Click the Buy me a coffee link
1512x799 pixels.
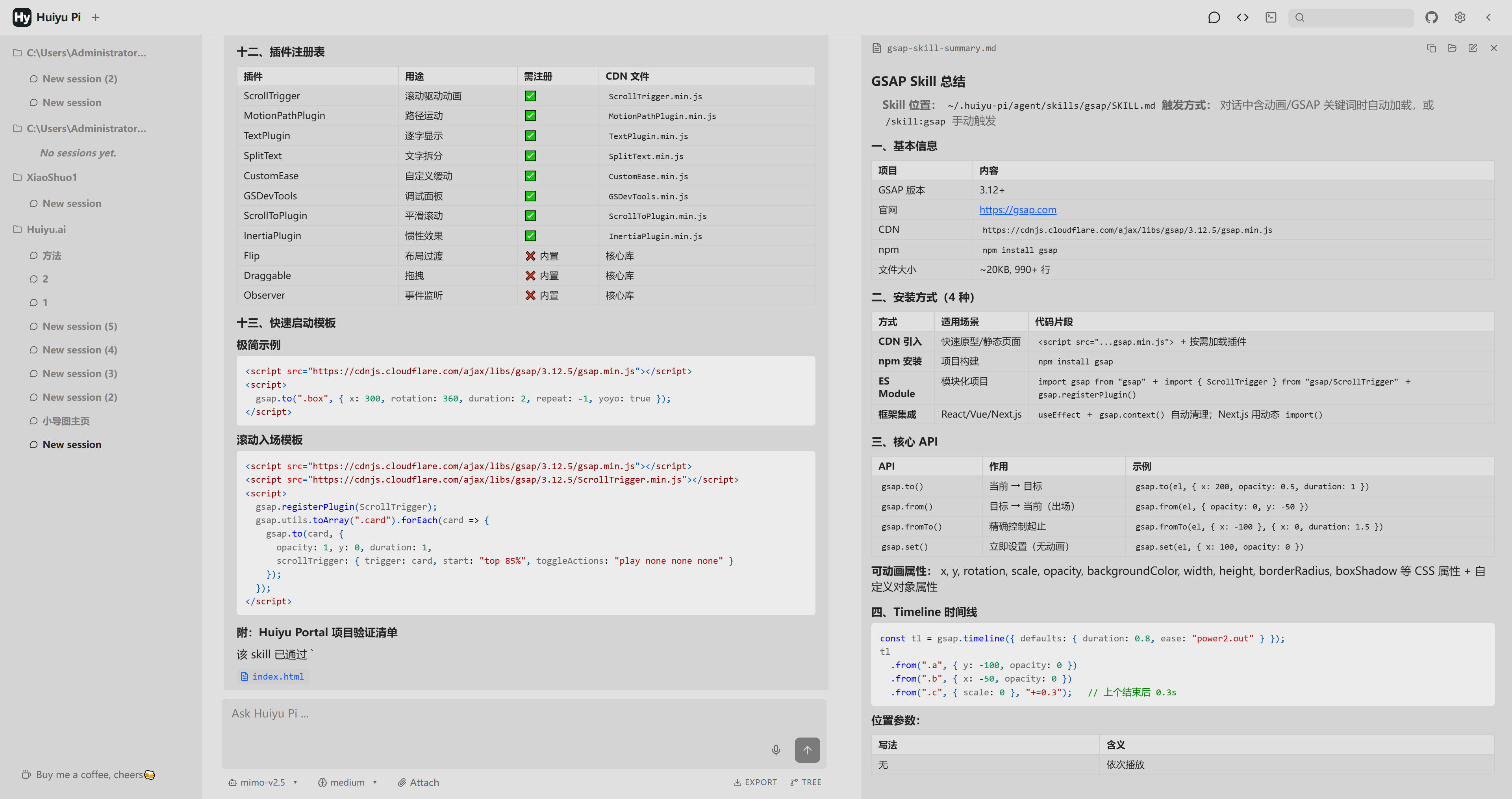click(x=89, y=775)
